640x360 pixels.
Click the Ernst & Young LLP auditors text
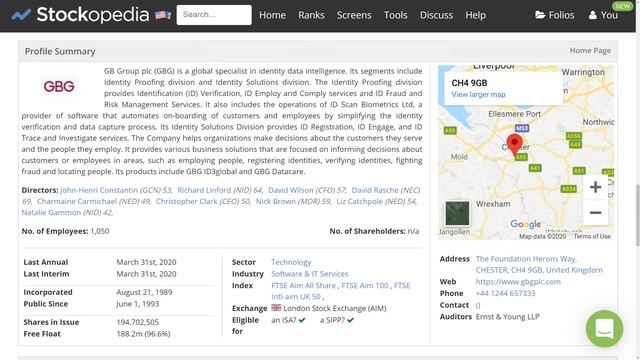507,317
